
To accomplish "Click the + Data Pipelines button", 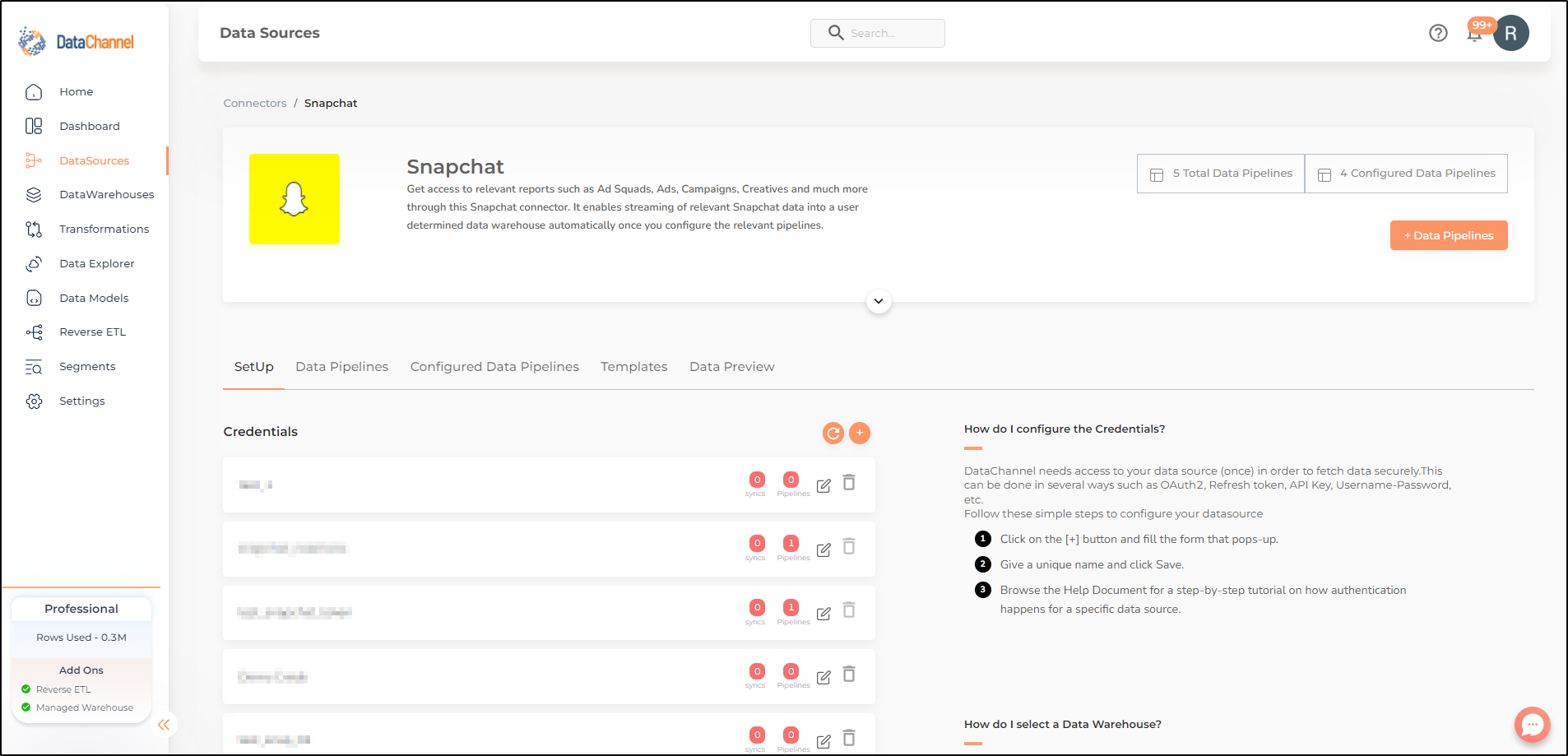I will point(1449,235).
